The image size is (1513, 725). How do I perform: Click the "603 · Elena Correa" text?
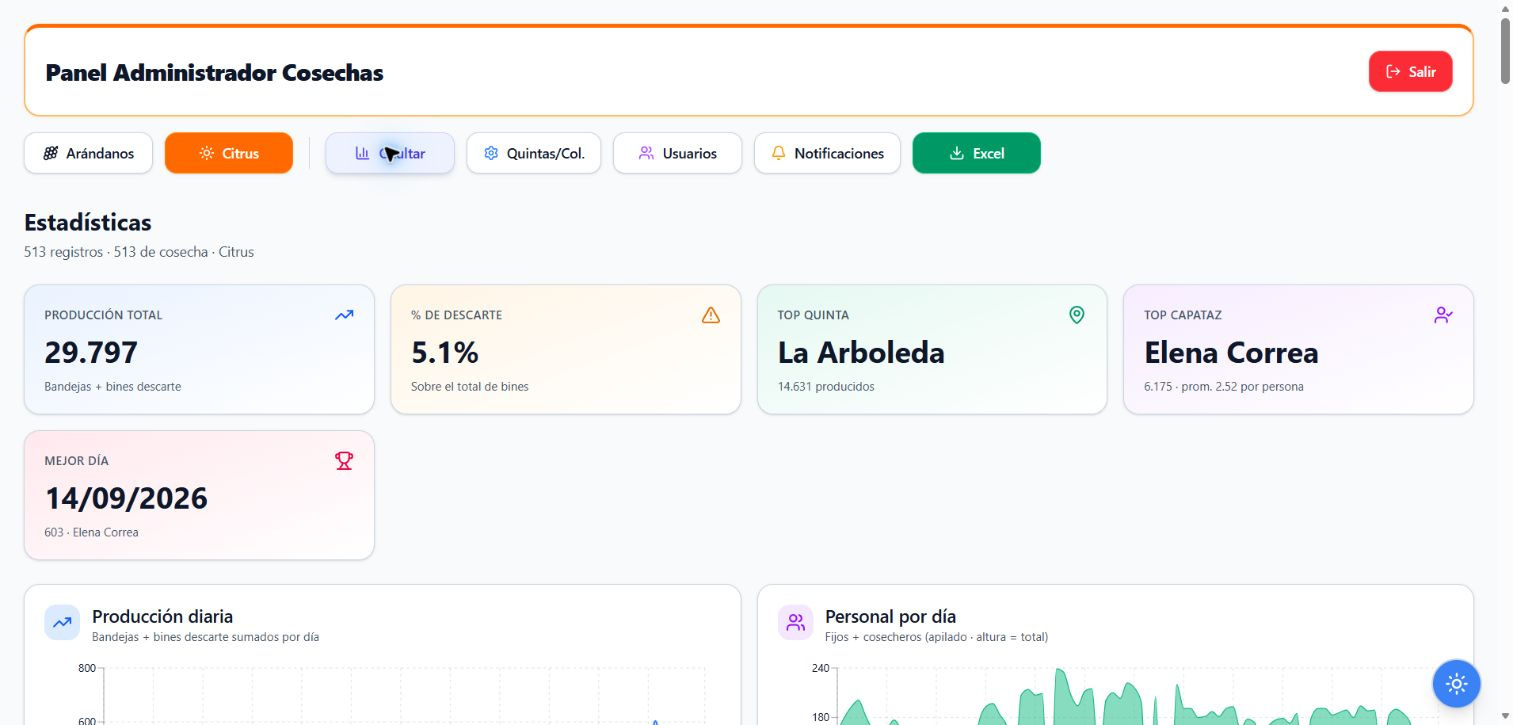[x=92, y=532]
